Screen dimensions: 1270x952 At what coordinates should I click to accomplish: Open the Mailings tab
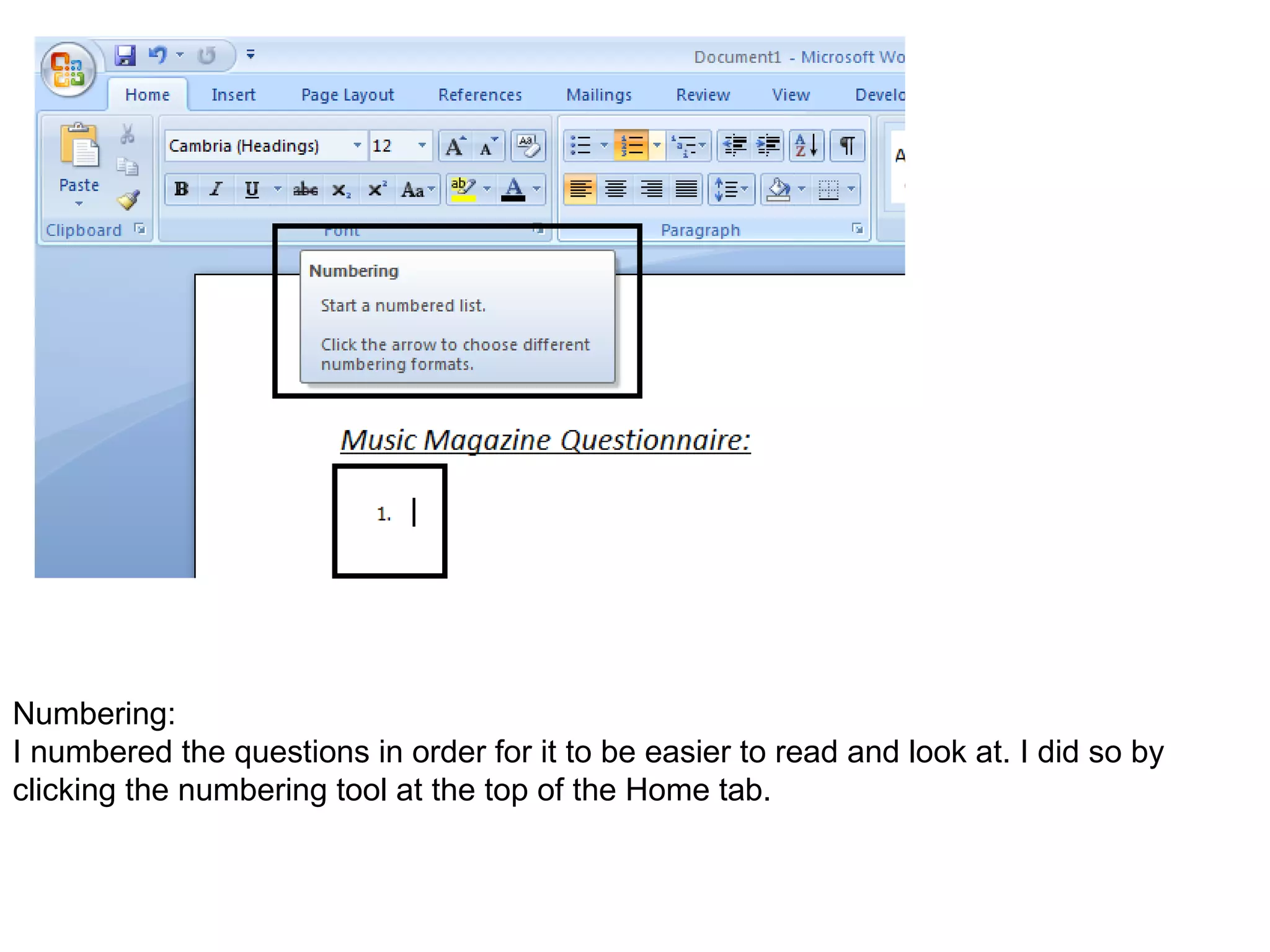tap(598, 95)
